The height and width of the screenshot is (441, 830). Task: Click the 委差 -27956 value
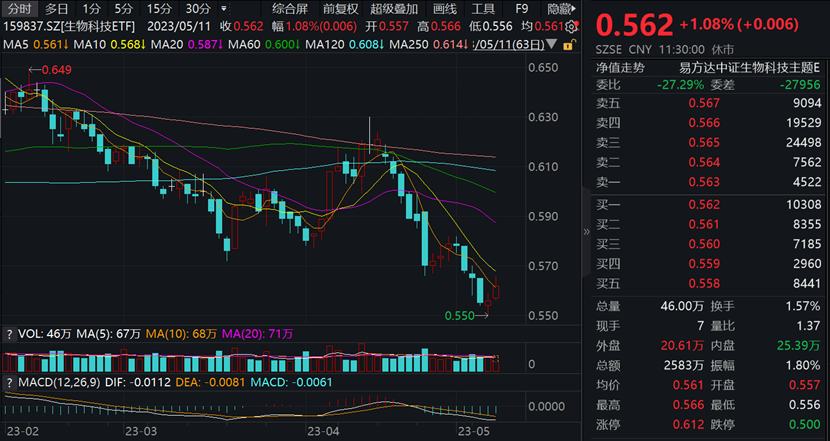click(x=800, y=85)
